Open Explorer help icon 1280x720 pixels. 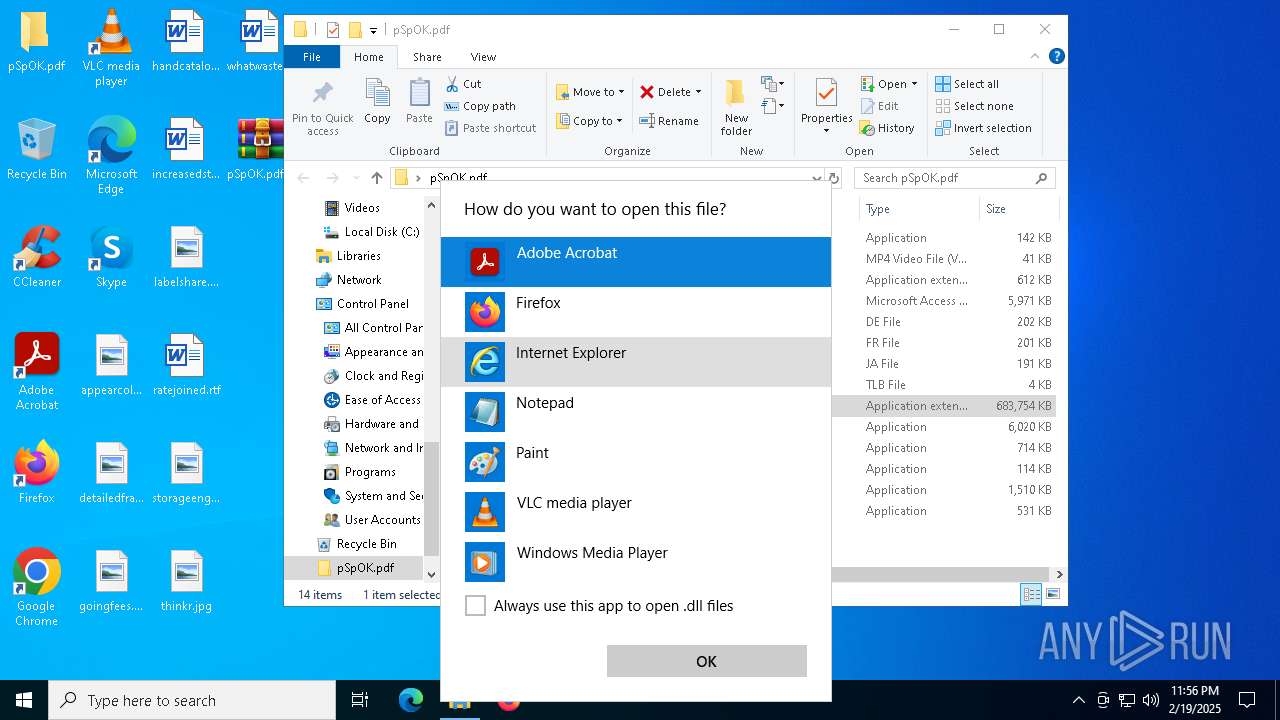pos(1056,57)
